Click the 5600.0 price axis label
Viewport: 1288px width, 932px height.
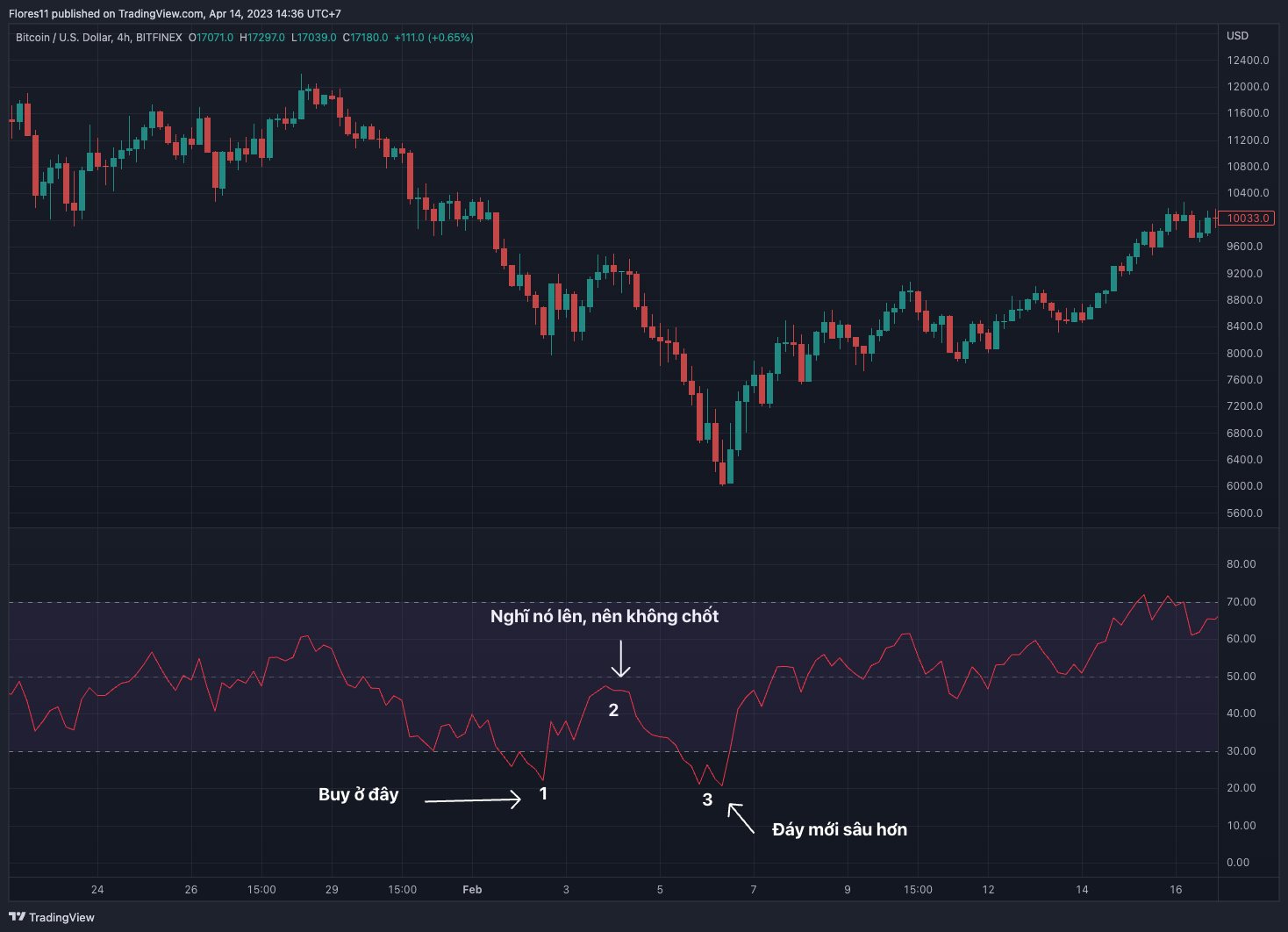click(x=1245, y=513)
